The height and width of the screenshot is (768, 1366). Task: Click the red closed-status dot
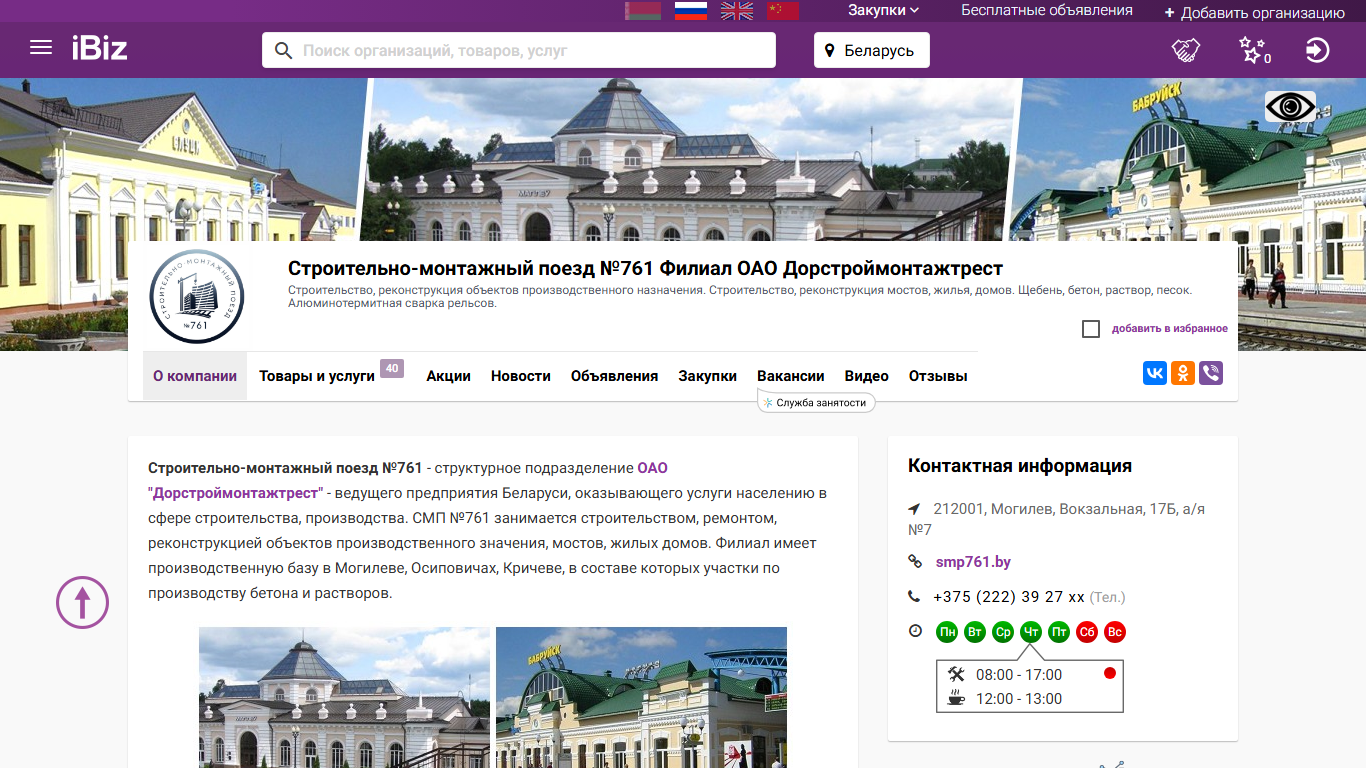point(1109,673)
